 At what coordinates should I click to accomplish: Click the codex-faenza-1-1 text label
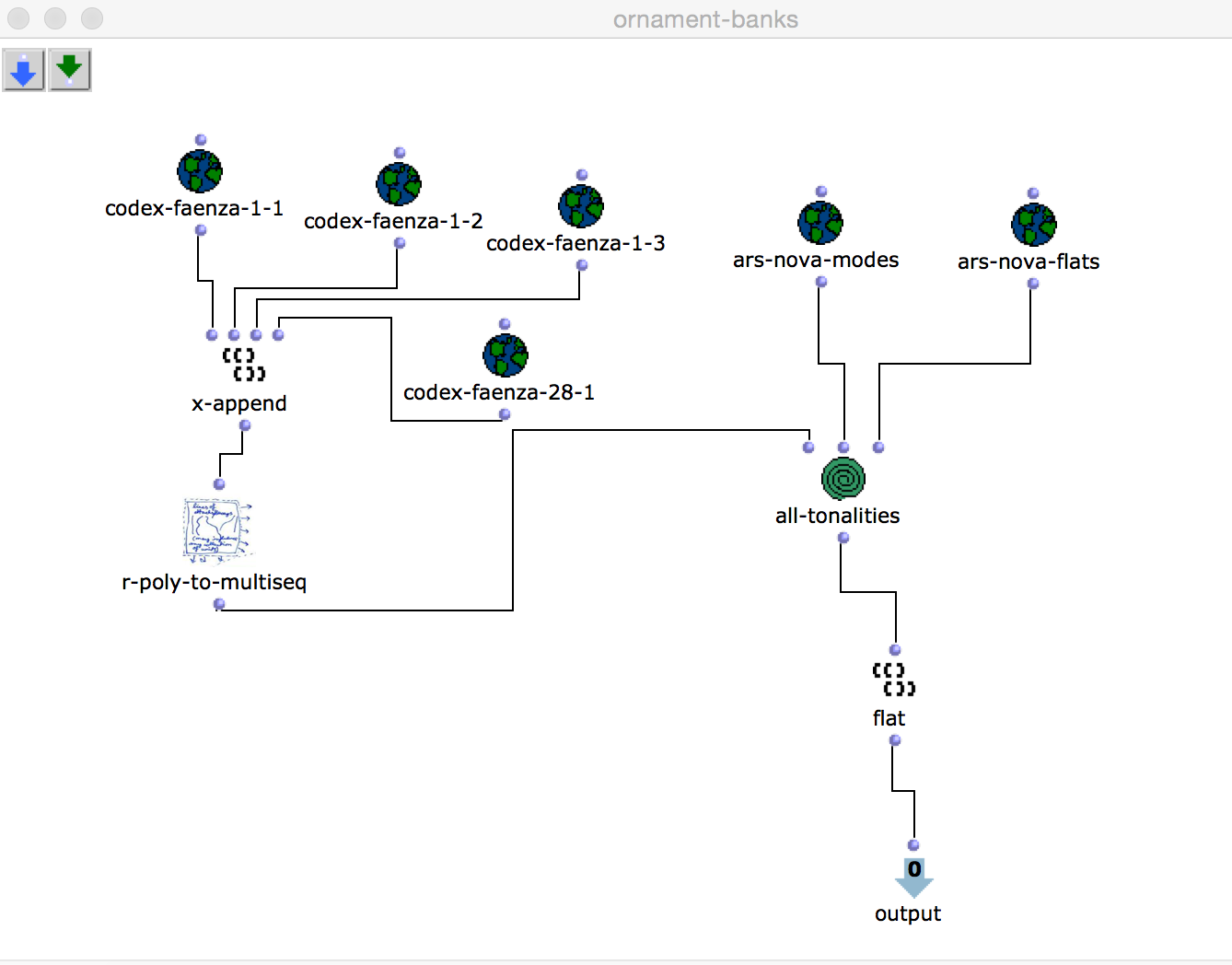coord(194,208)
